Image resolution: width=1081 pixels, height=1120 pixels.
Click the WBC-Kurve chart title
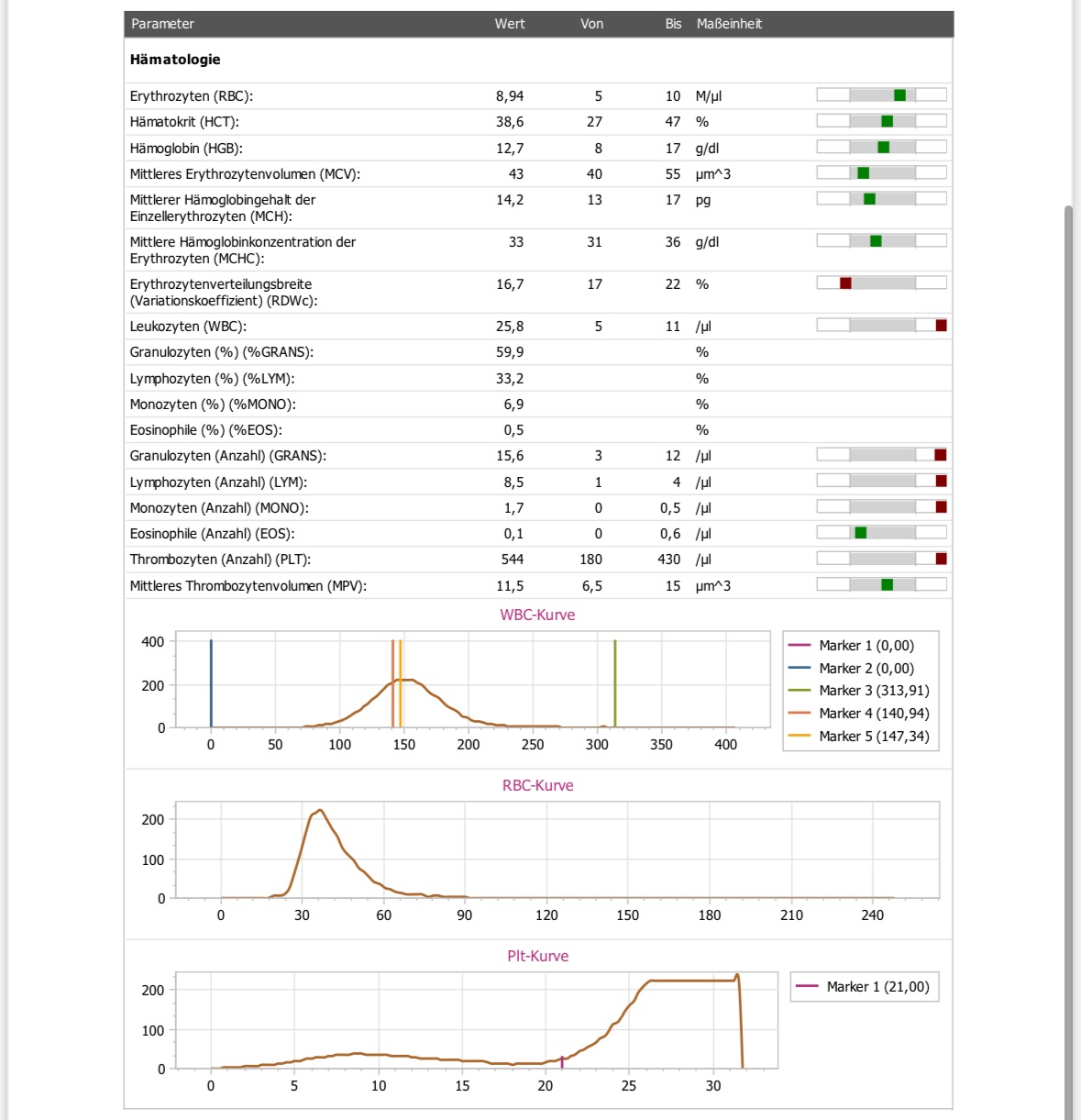point(537,615)
